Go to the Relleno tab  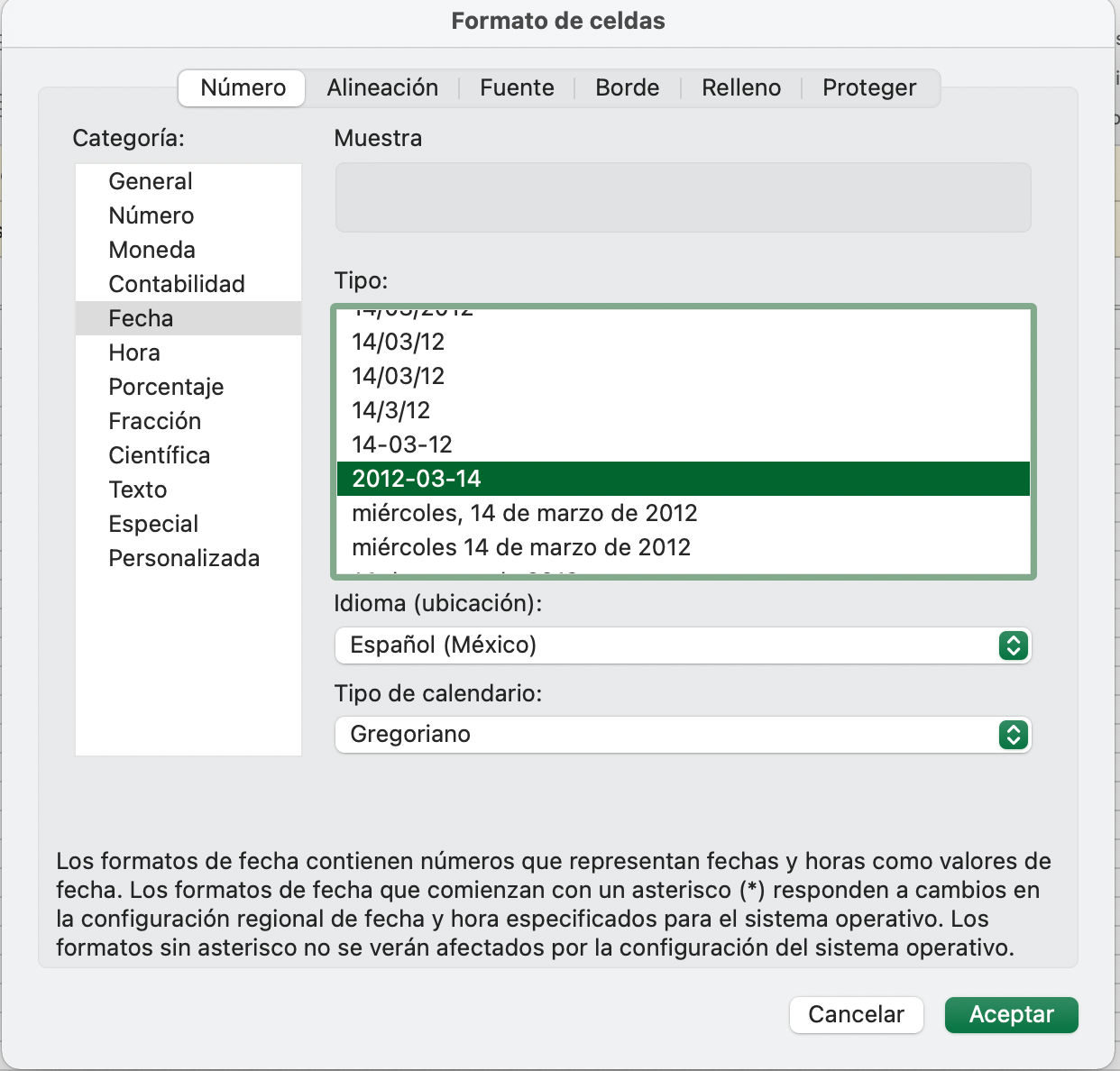coord(741,87)
